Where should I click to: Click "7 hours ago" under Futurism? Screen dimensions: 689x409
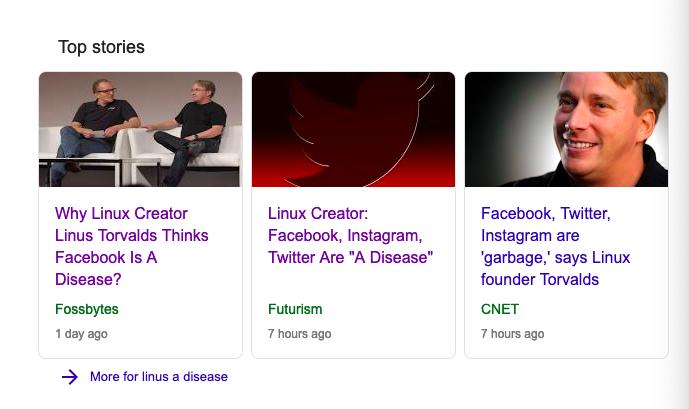point(299,334)
